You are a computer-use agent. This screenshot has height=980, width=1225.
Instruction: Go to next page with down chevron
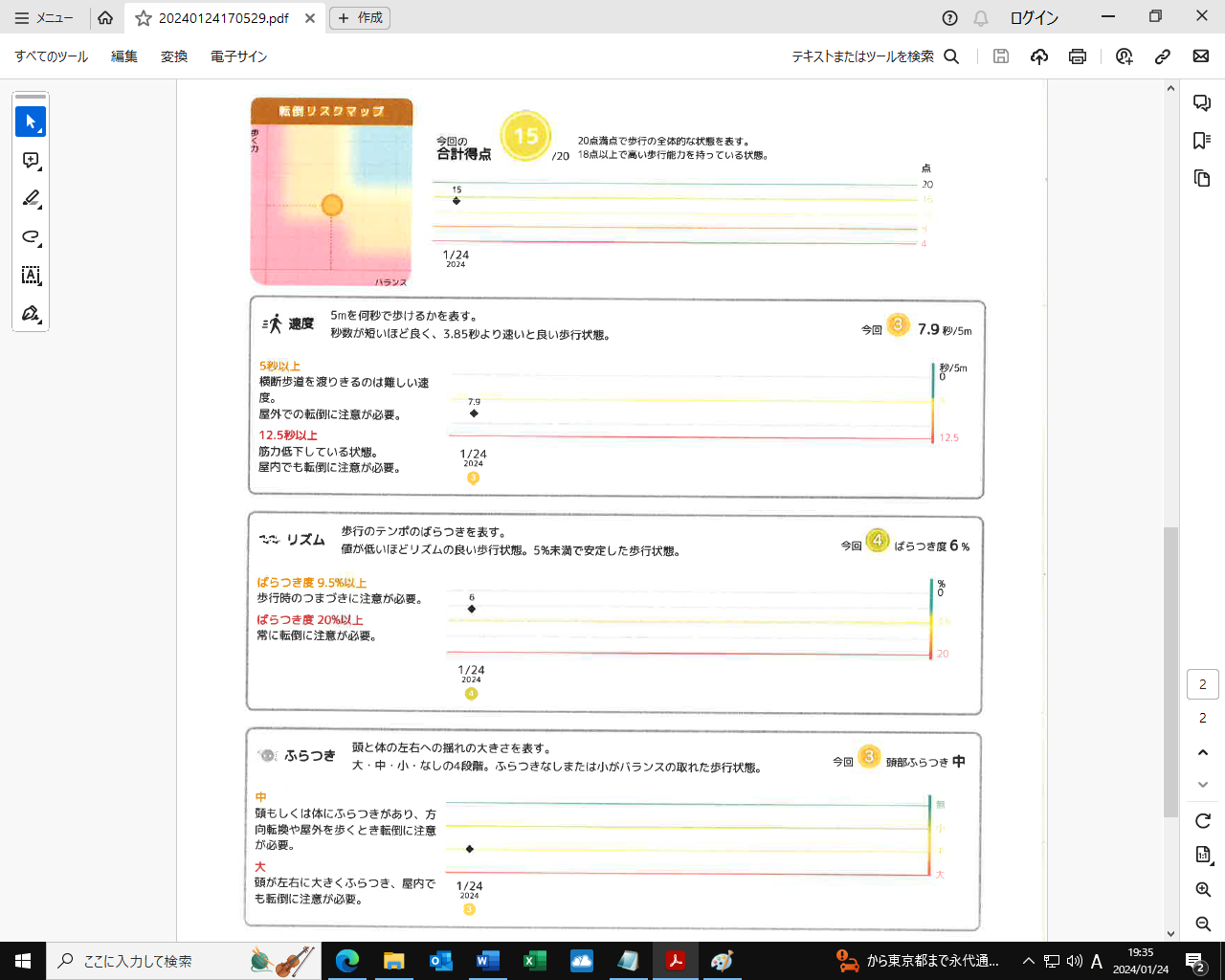[1203, 785]
